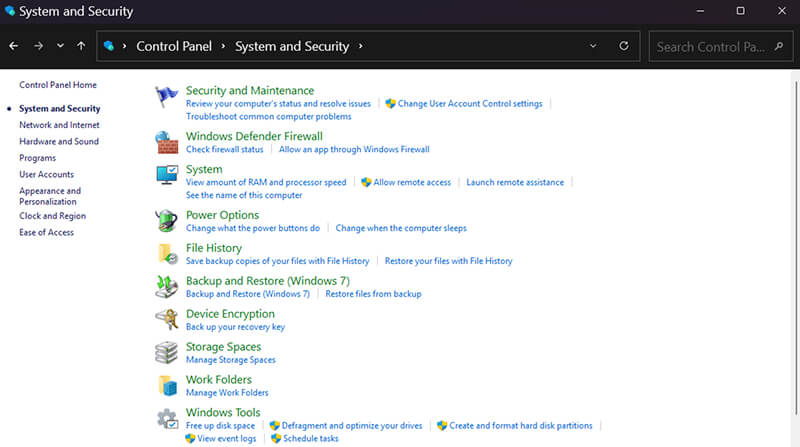
Task: Click the Windows Tools gear icon
Action: 167,418
